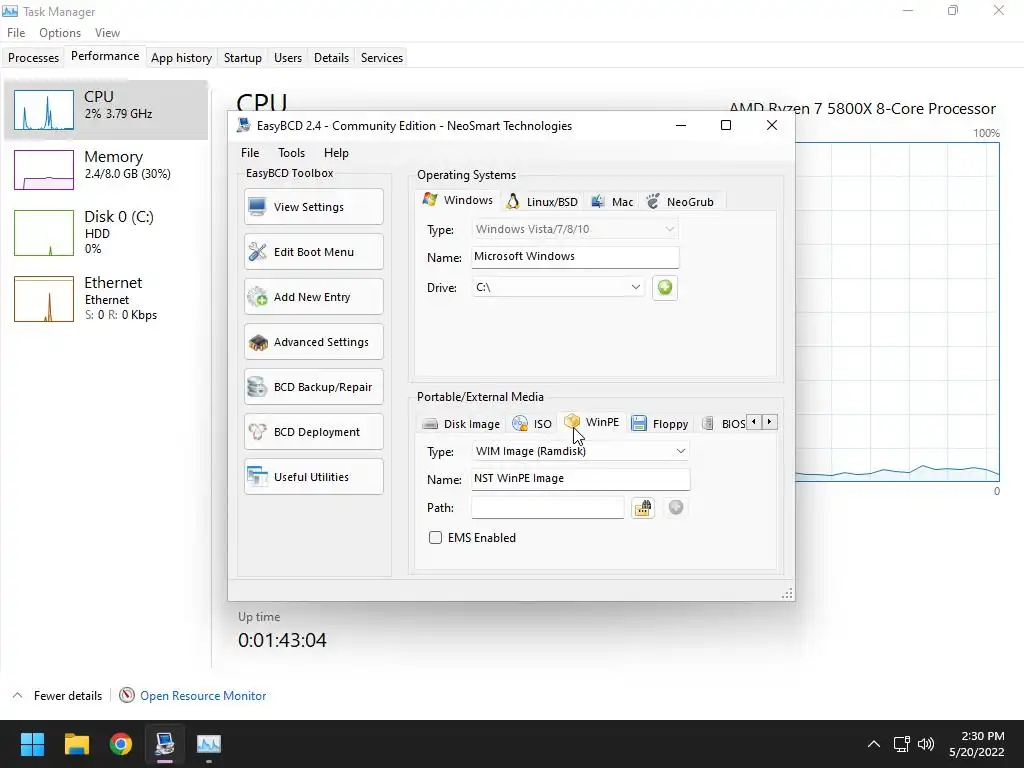This screenshot has width=1024, height=768.
Task: Open Edit Boot Menu section
Action: coord(313,252)
